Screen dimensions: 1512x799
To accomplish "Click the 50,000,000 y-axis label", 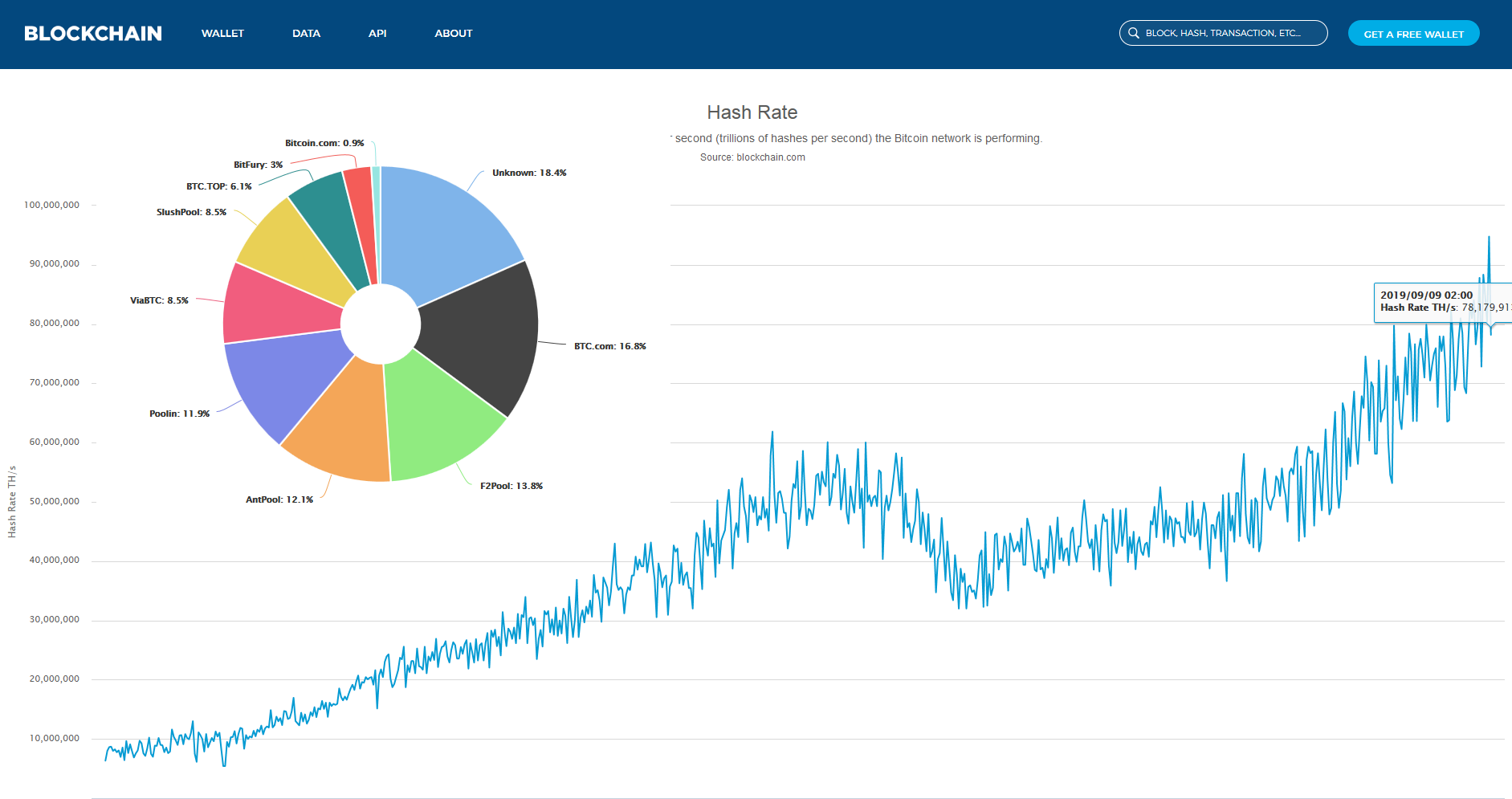I will click(x=55, y=501).
